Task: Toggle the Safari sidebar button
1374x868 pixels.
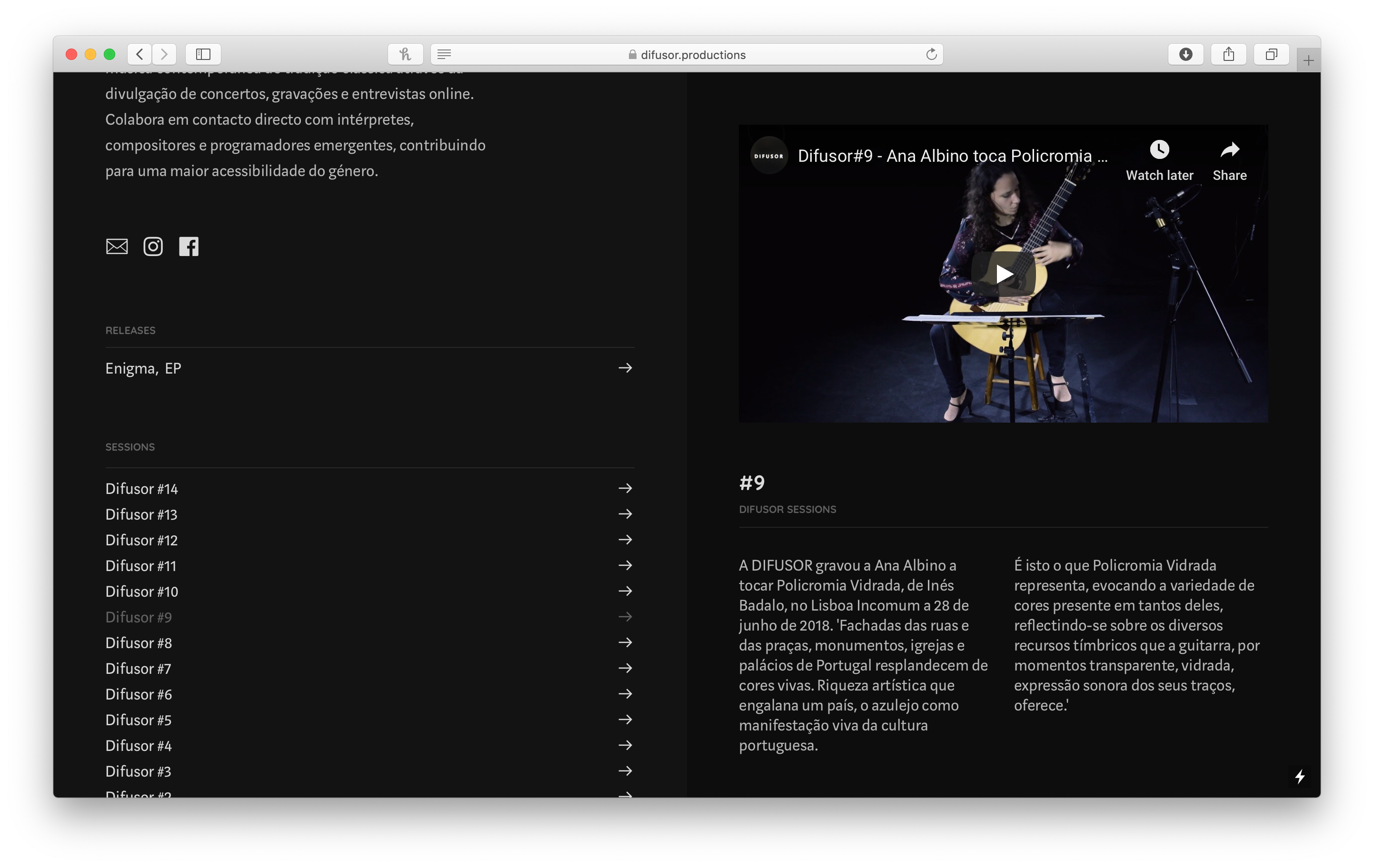Action: point(203,55)
